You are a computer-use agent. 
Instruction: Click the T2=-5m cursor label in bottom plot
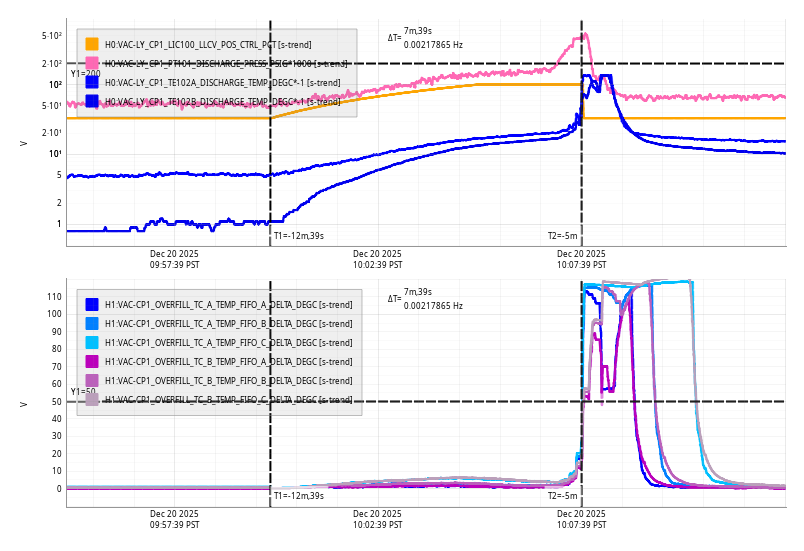pos(562,496)
